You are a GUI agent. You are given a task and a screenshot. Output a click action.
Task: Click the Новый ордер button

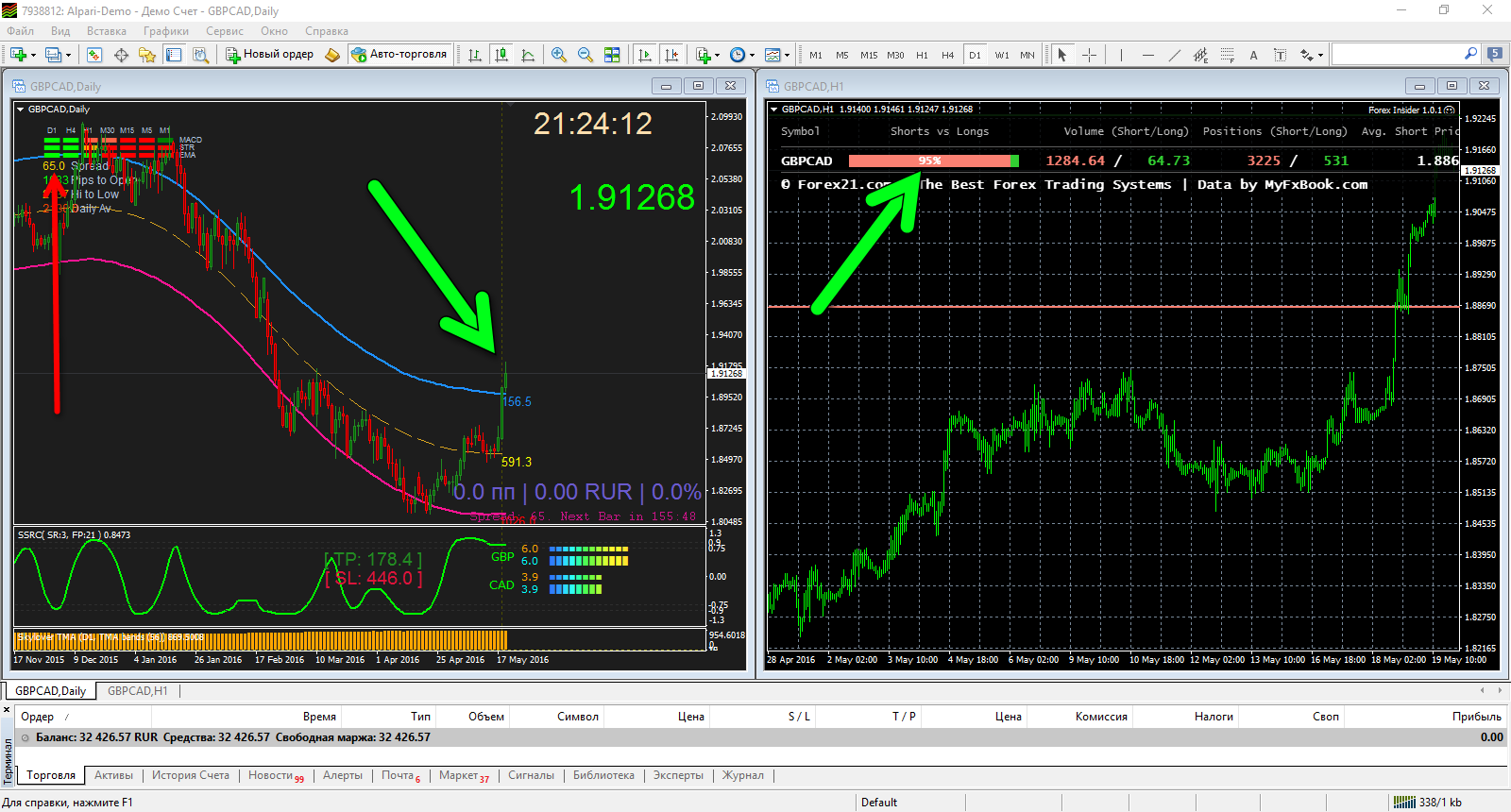[x=270, y=55]
